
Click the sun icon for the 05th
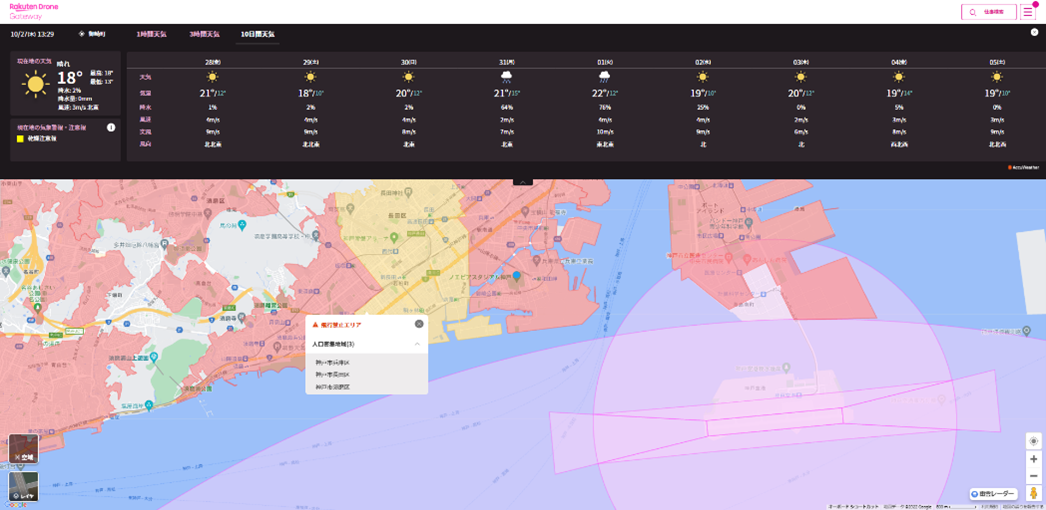997,77
